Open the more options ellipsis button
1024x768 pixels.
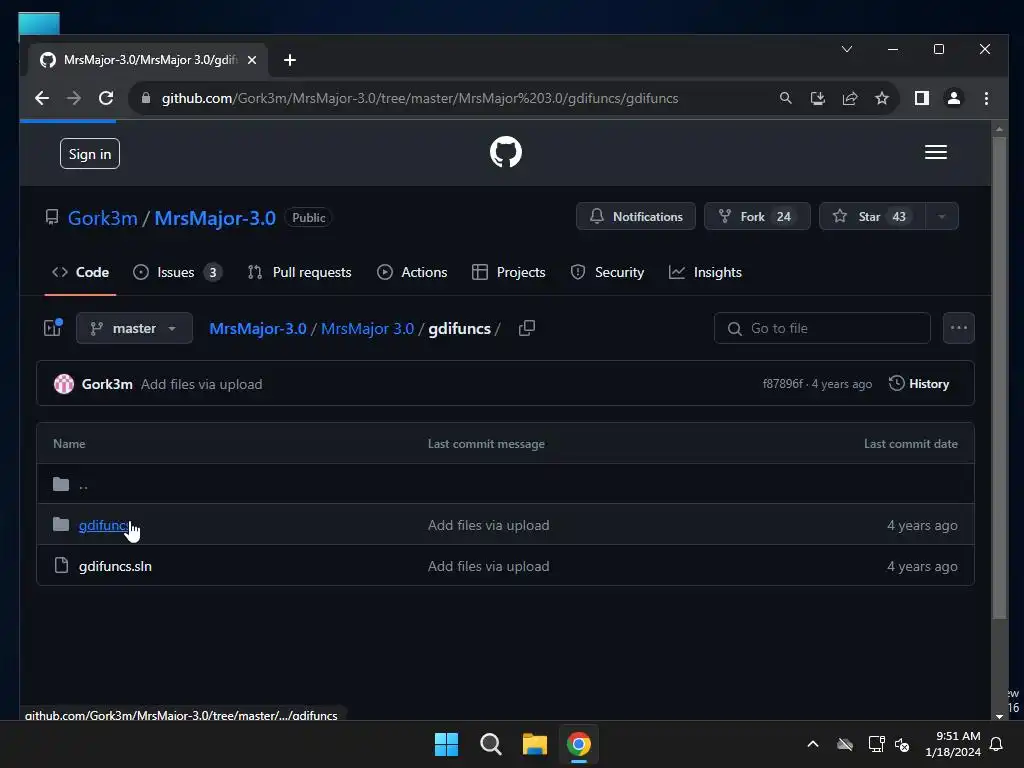[958, 328]
